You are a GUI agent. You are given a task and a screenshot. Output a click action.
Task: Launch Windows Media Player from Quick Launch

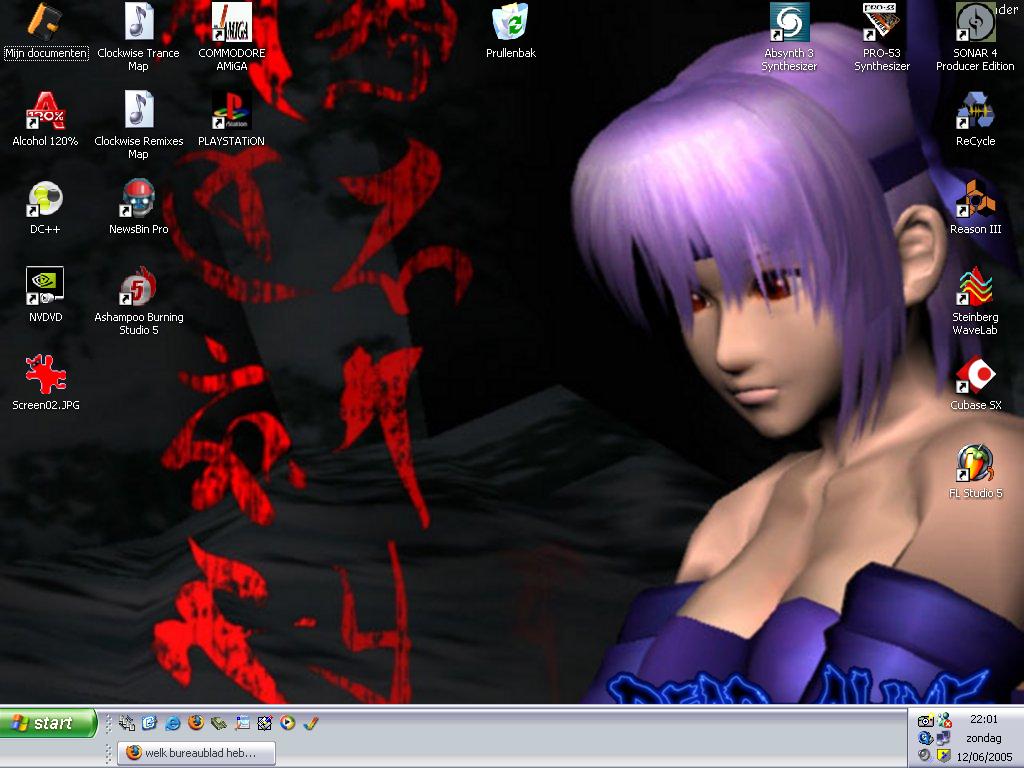click(287, 723)
